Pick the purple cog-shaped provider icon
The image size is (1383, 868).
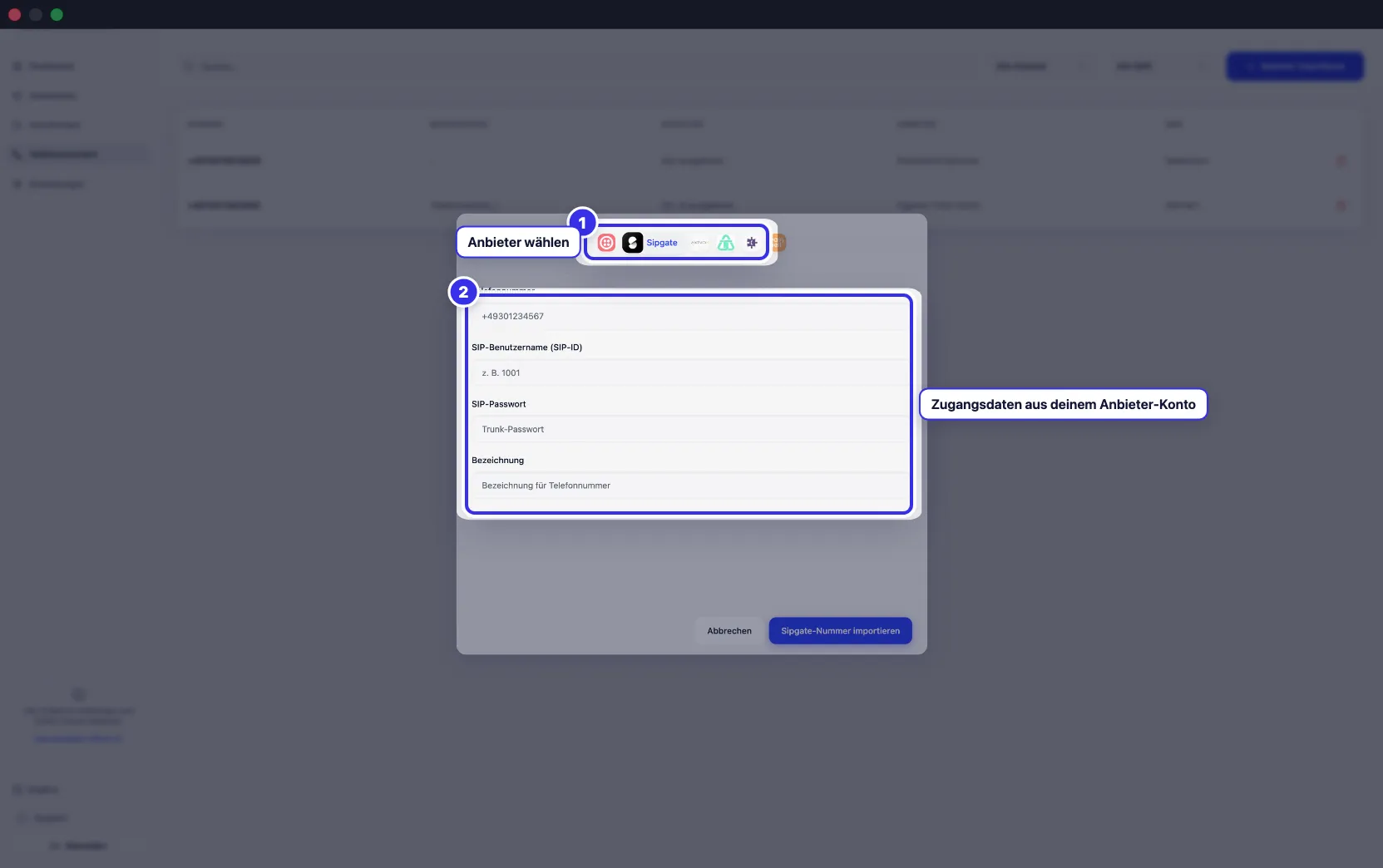pyautogui.click(x=752, y=243)
